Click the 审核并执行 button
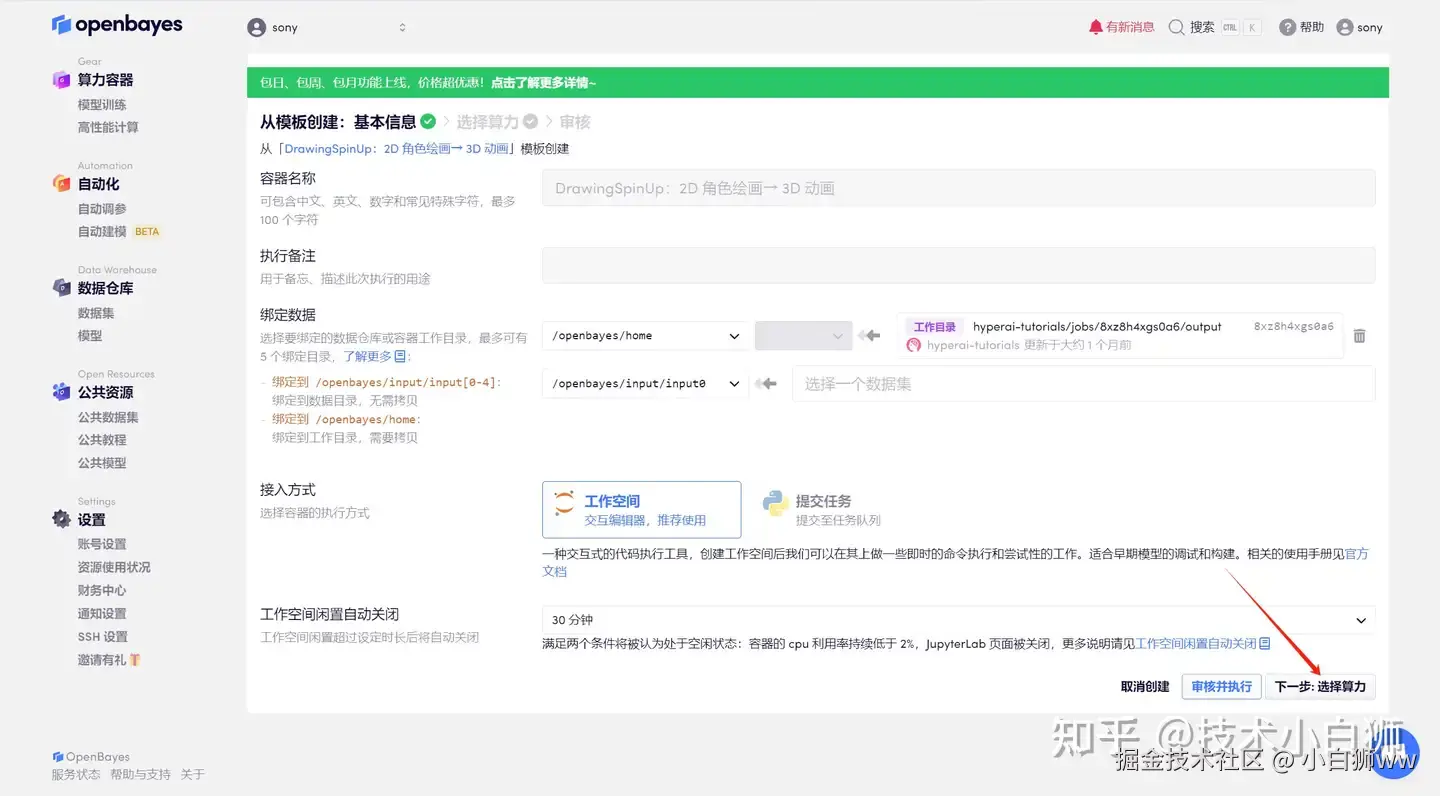 [x=1221, y=687]
